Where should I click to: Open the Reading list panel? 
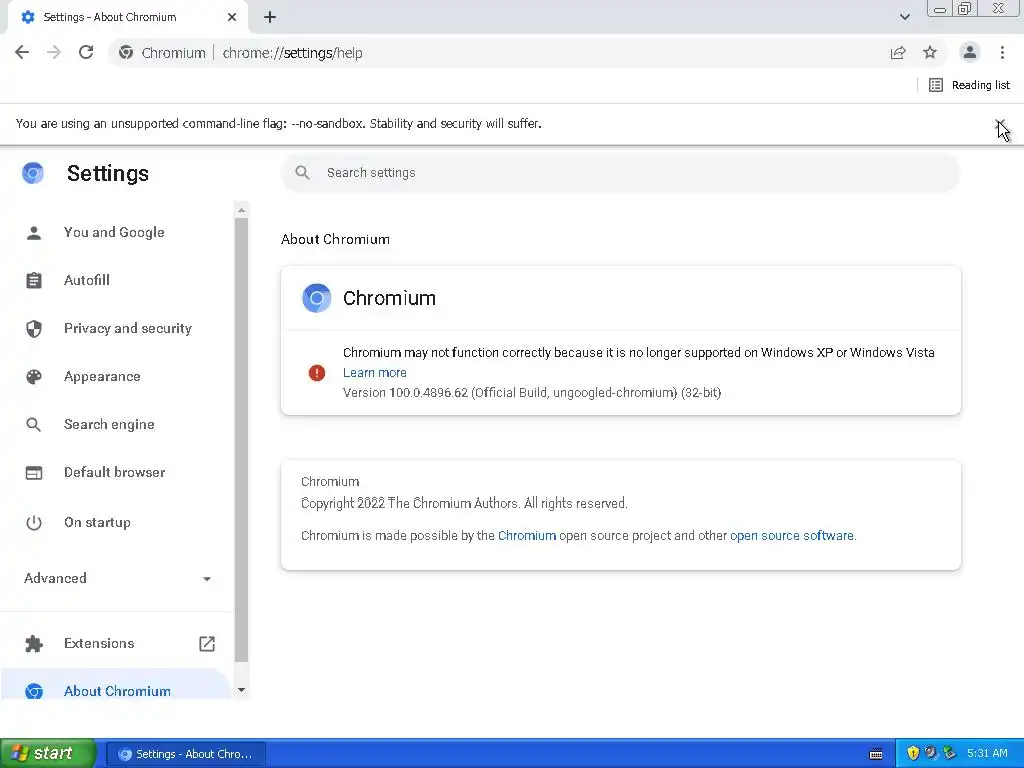coord(969,85)
